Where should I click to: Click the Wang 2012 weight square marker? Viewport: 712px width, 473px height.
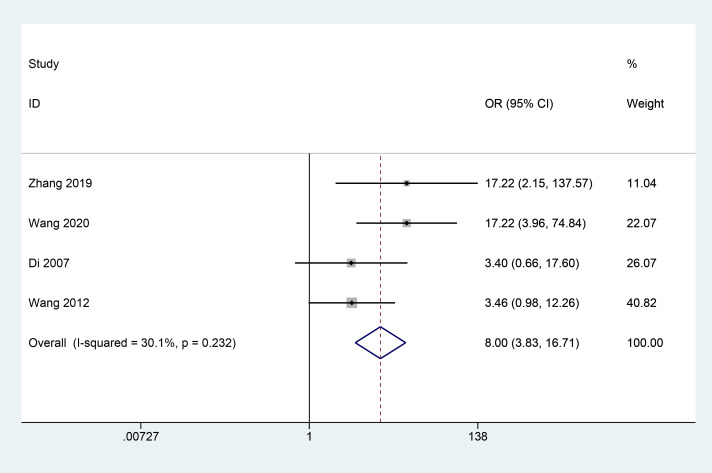coord(351,303)
